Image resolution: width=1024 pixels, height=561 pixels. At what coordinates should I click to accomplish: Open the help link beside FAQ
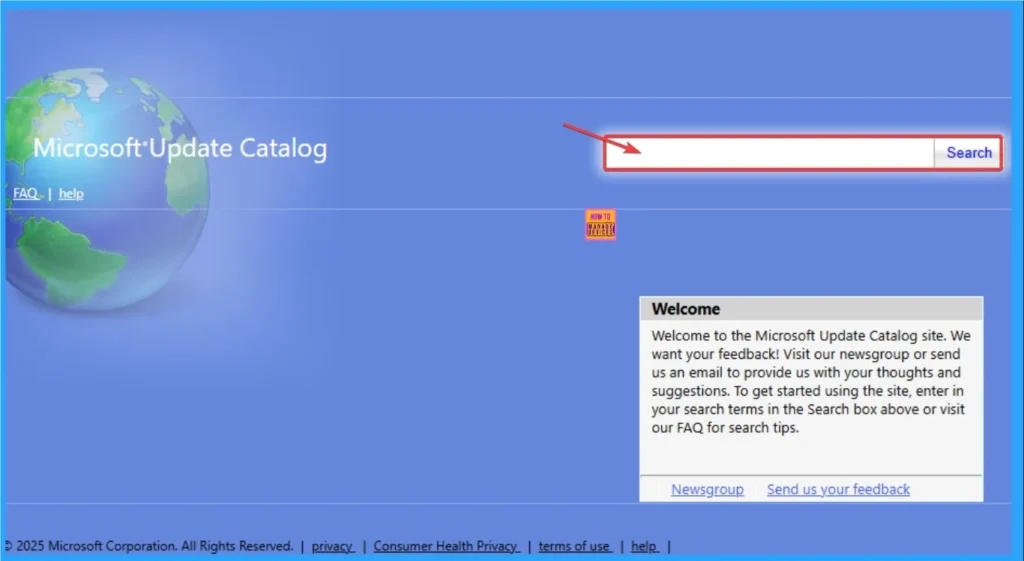tap(71, 193)
